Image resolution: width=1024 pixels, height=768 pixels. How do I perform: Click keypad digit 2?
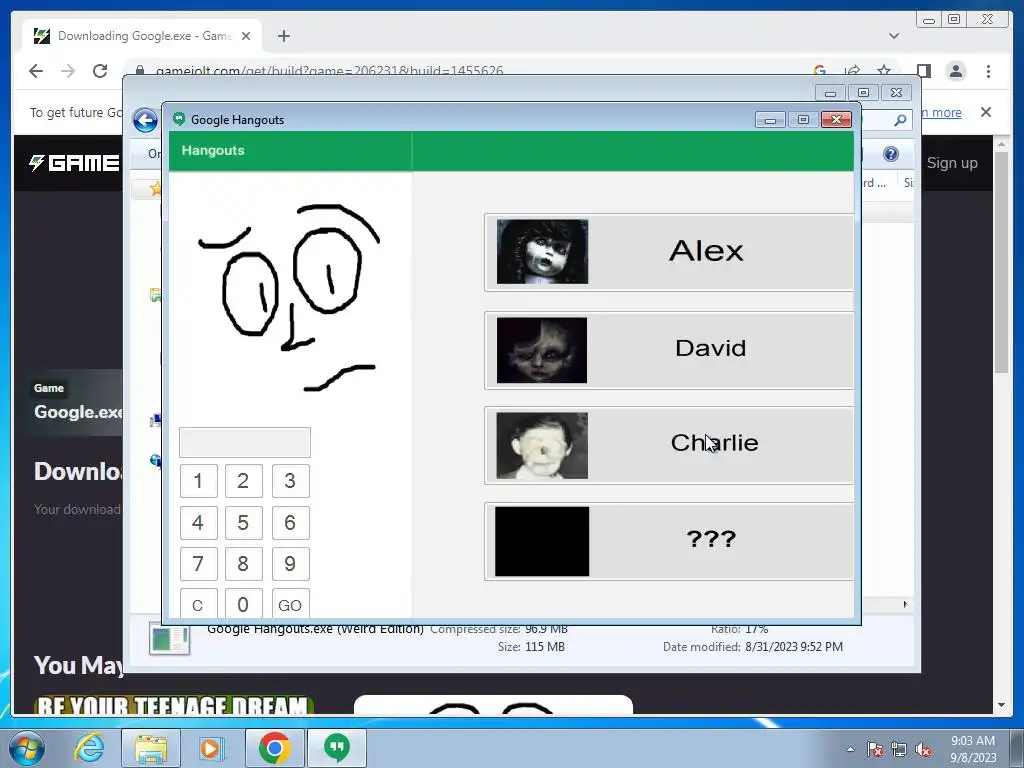tap(244, 481)
